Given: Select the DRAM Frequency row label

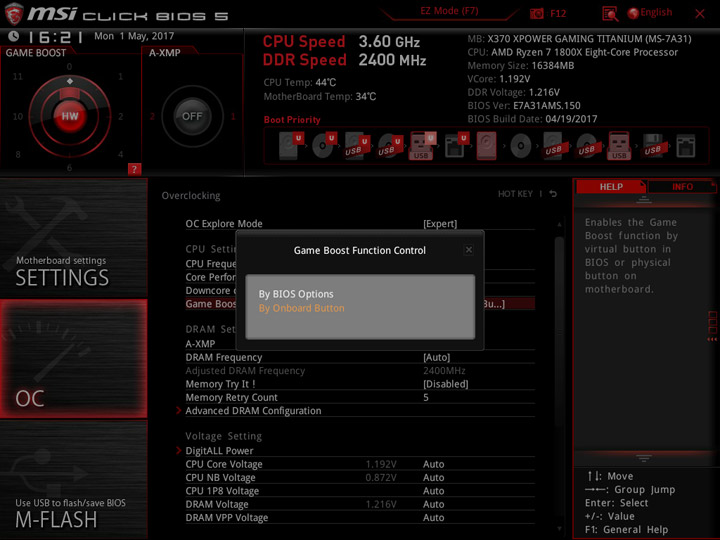Looking at the screenshot, I should click(224, 357).
